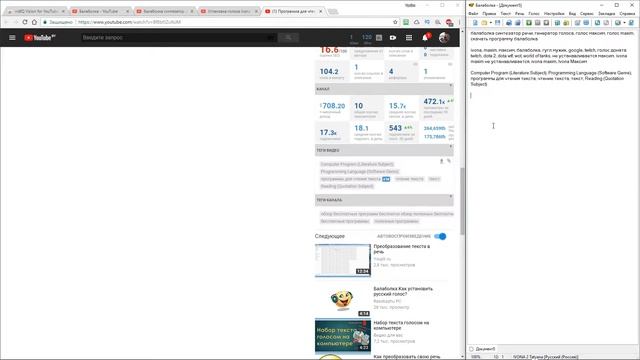
Task: Select the Документ5 tab at Balabolka bottom
Action: 482,349
